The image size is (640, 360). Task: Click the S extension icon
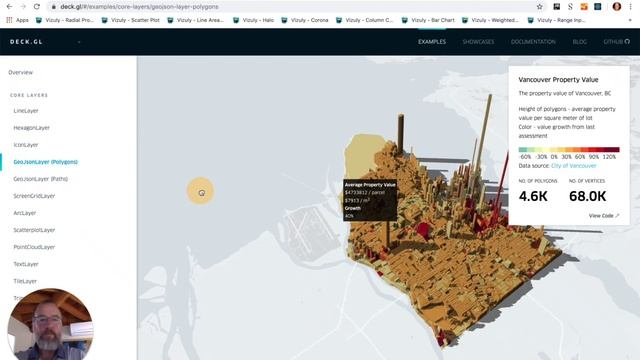(x=570, y=7)
